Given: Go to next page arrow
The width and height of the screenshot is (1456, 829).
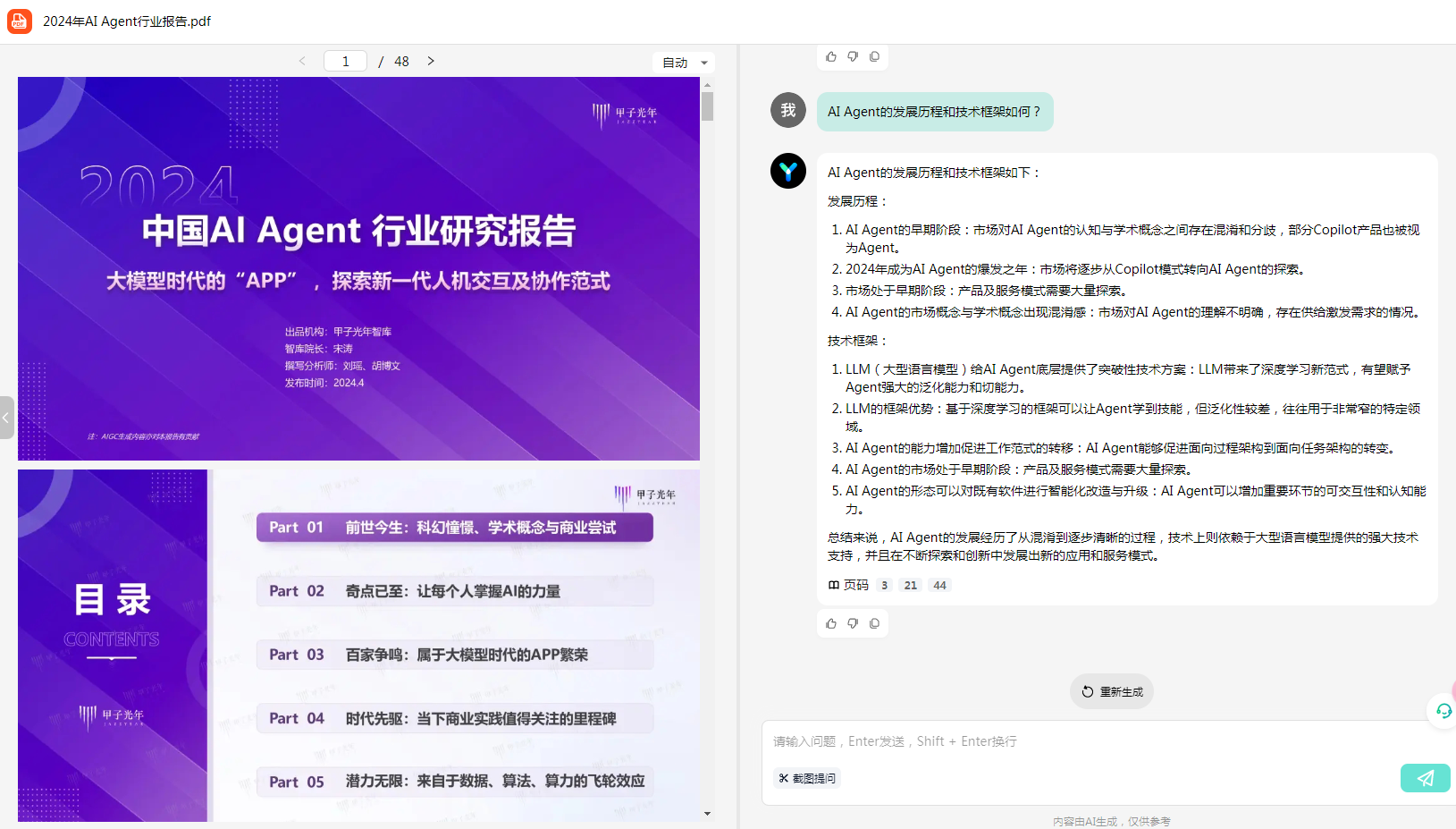Looking at the screenshot, I should (x=431, y=61).
